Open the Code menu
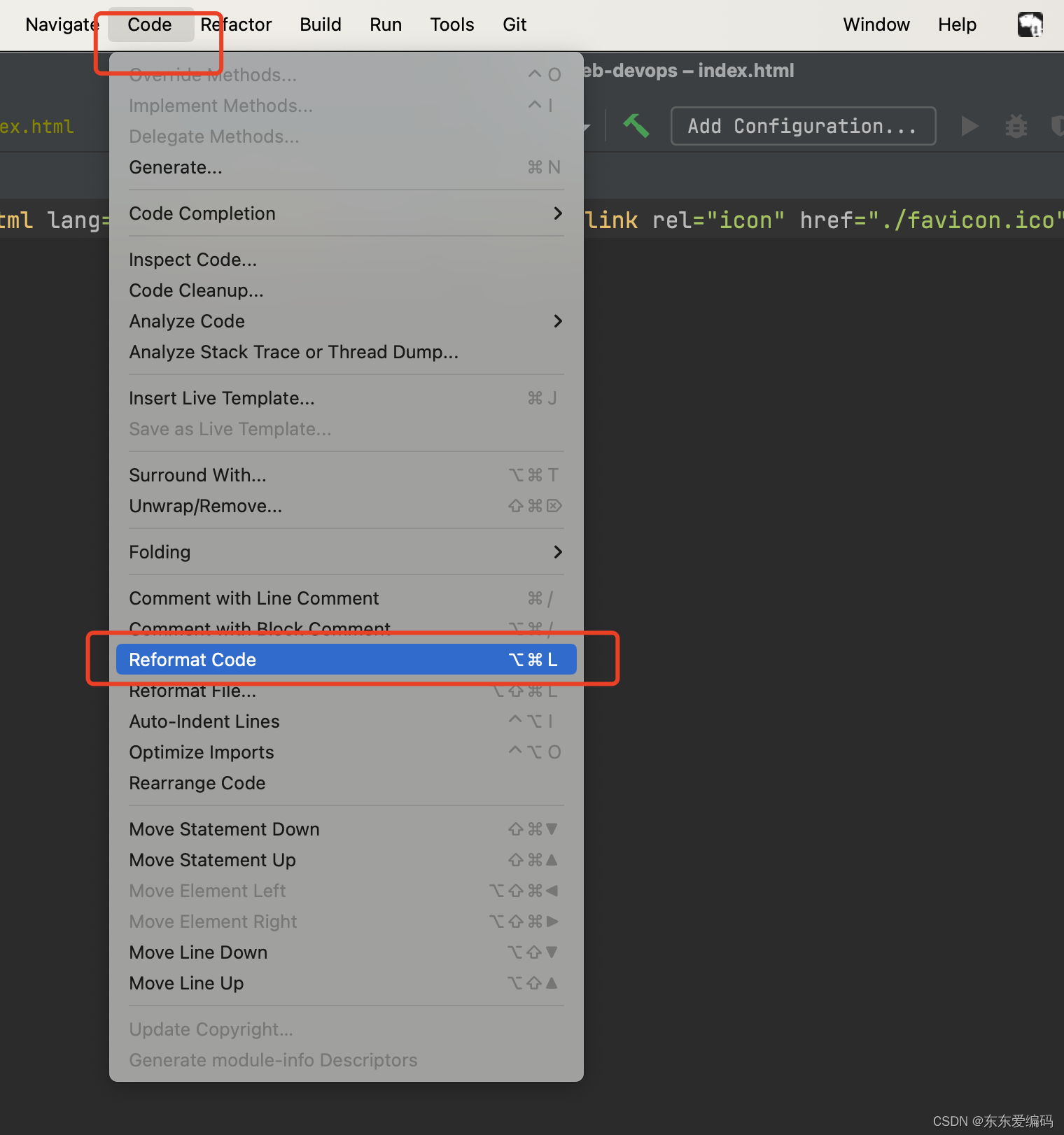1064x1135 pixels. [150, 24]
